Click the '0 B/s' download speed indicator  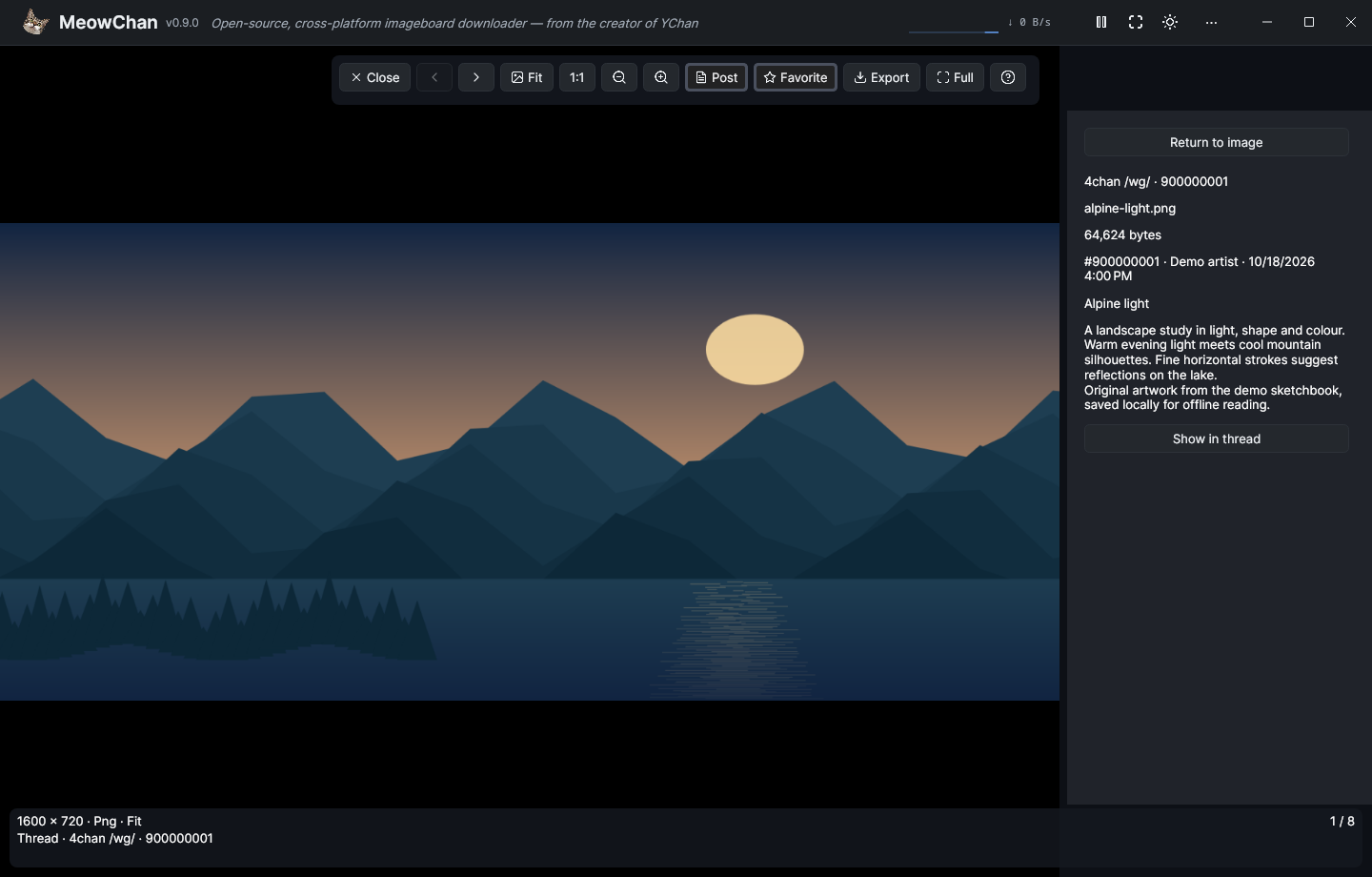1030,22
